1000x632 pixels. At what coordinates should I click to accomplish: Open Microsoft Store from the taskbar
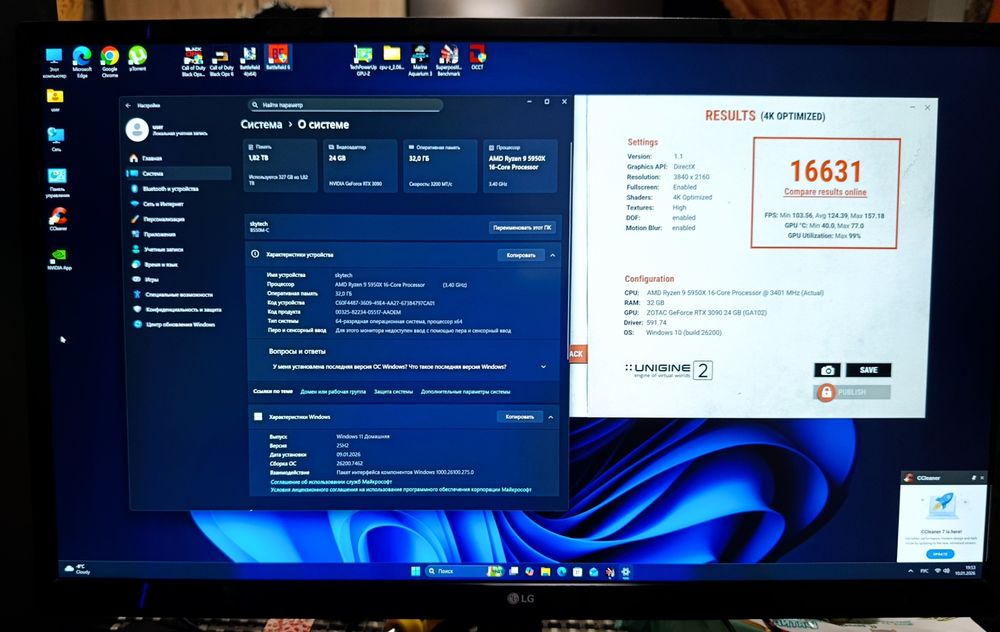[577, 571]
